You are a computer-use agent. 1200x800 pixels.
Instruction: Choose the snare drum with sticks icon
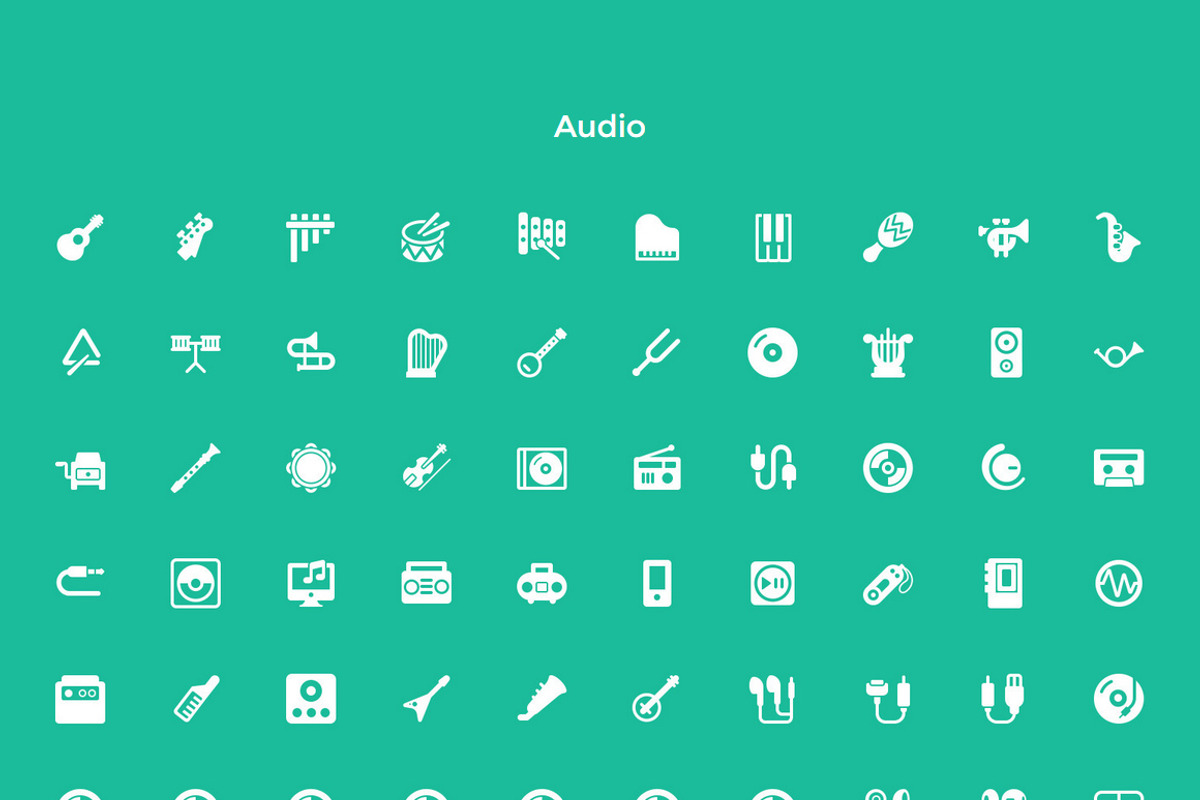[426, 237]
